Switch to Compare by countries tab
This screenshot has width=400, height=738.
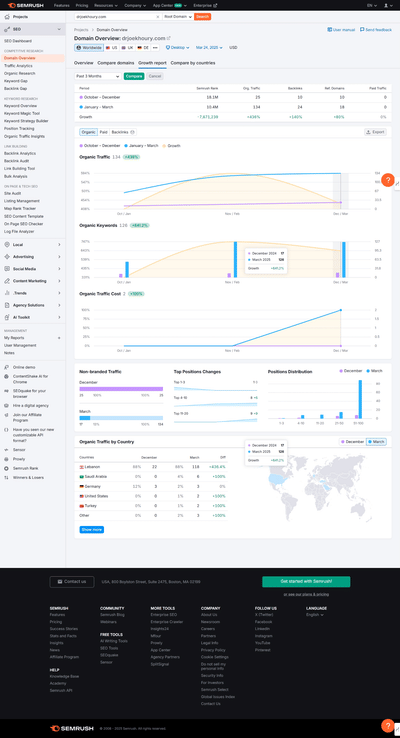(193, 63)
